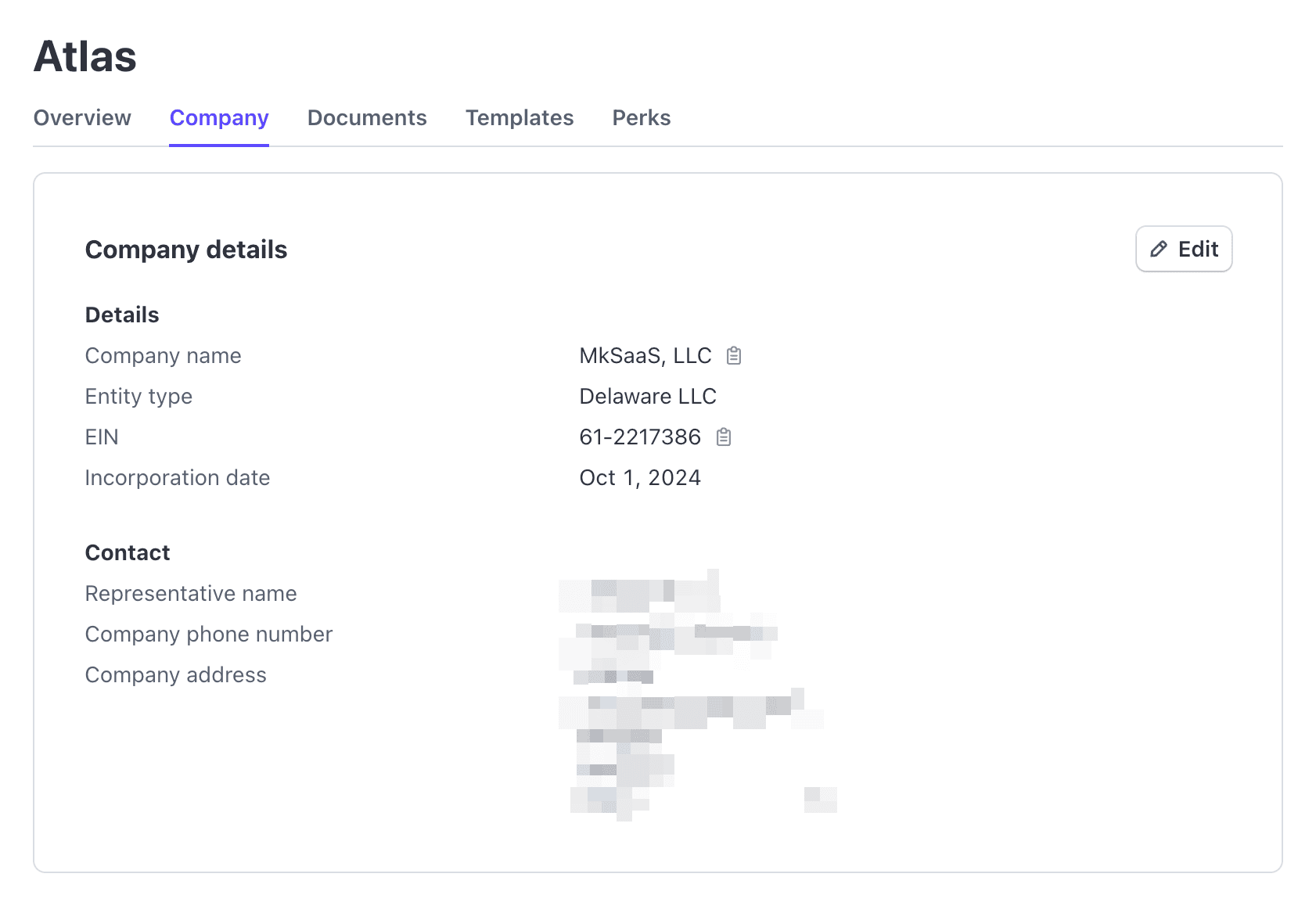Click the MkSaaS, LLC company name text
The height and width of the screenshot is (906, 1316).
645,356
